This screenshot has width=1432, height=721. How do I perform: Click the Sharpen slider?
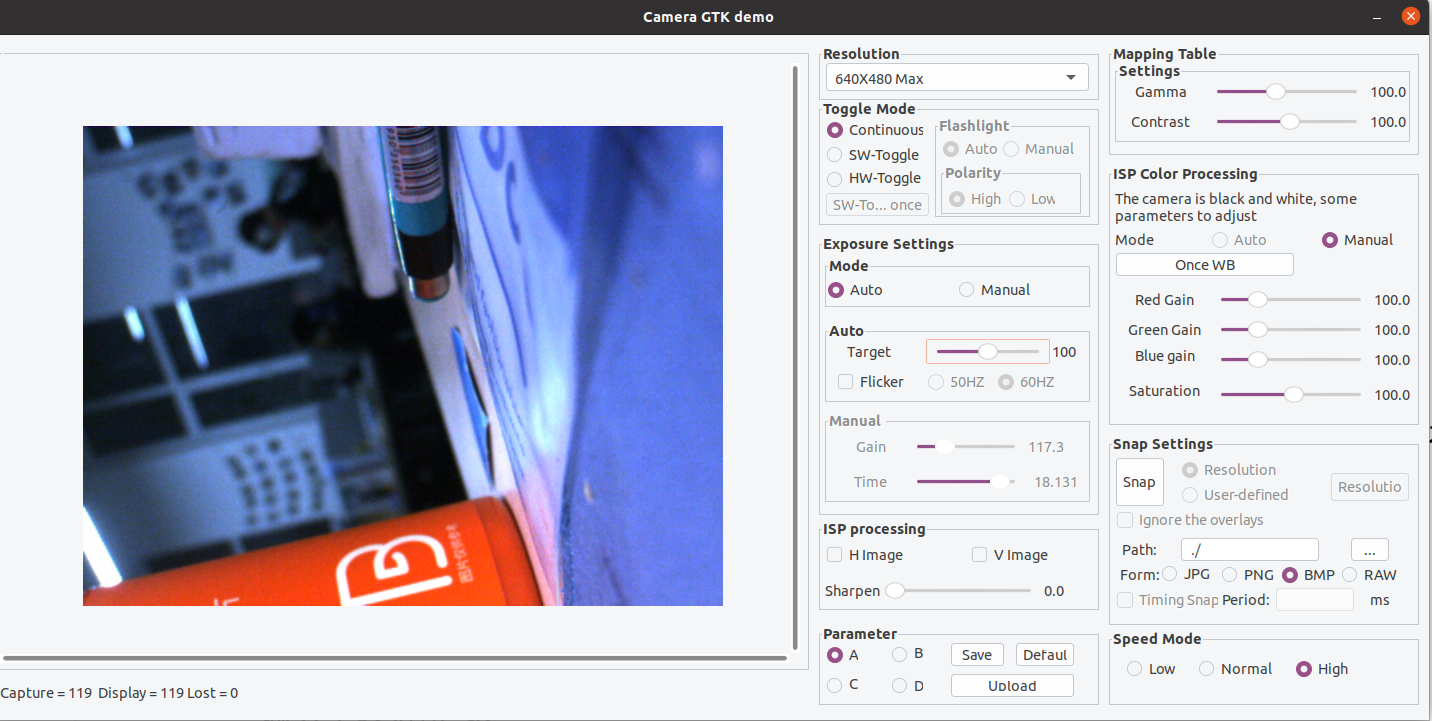[x=958, y=591]
